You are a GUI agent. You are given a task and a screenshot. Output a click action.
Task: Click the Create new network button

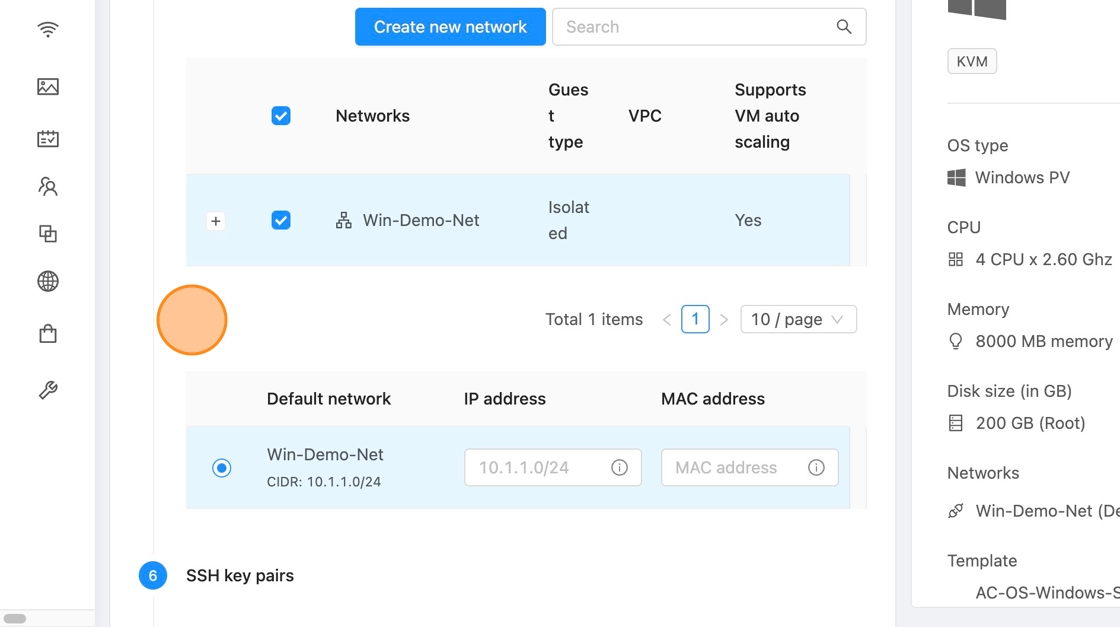[450, 27]
